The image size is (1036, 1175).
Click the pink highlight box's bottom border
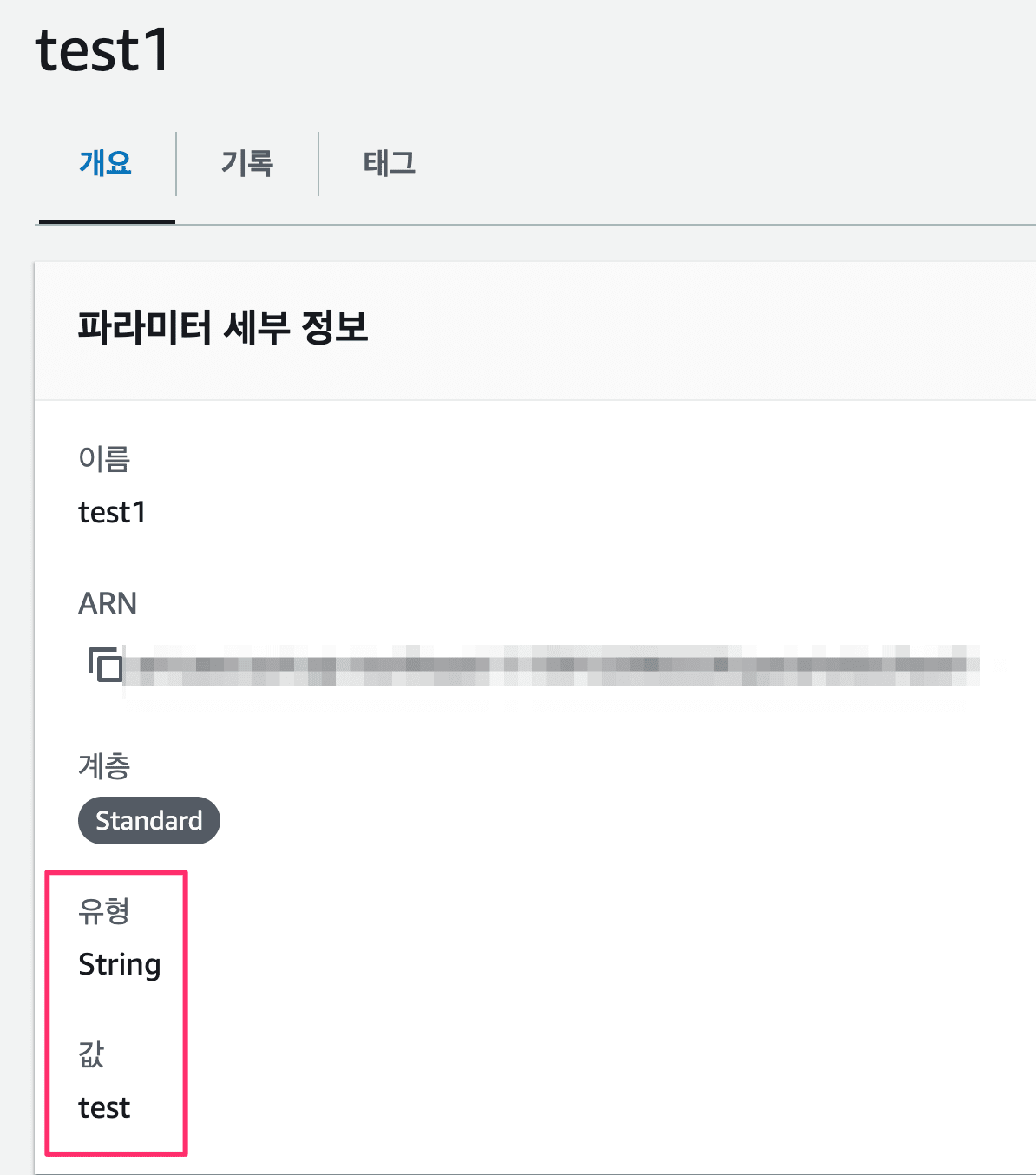[116, 1152]
